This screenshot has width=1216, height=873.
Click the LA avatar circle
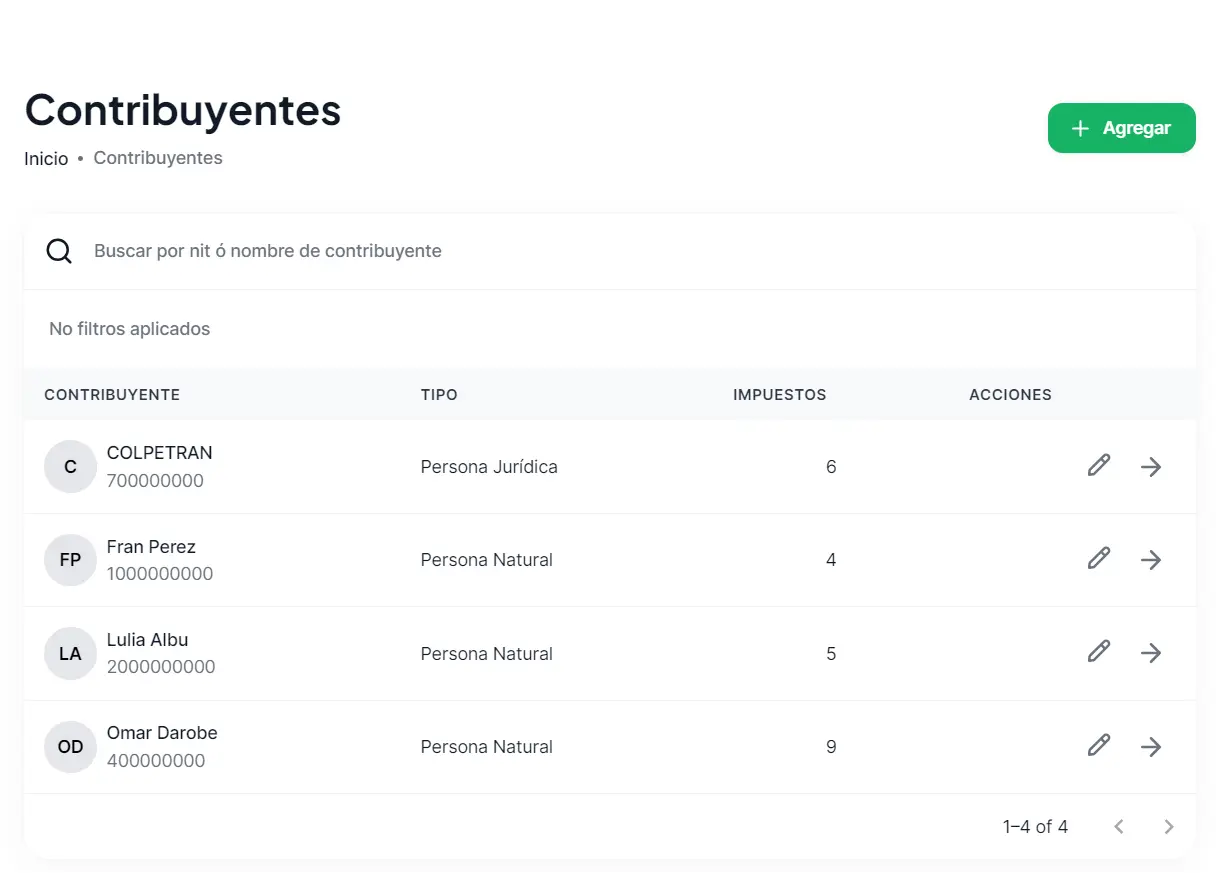(70, 654)
